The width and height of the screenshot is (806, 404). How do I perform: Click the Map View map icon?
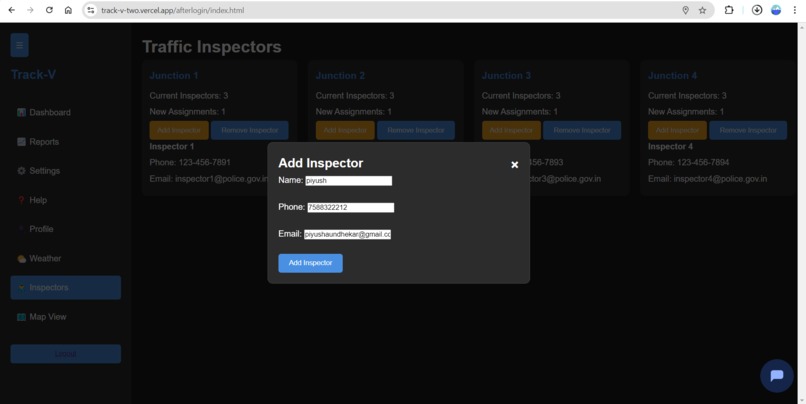(x=21, y=317)
